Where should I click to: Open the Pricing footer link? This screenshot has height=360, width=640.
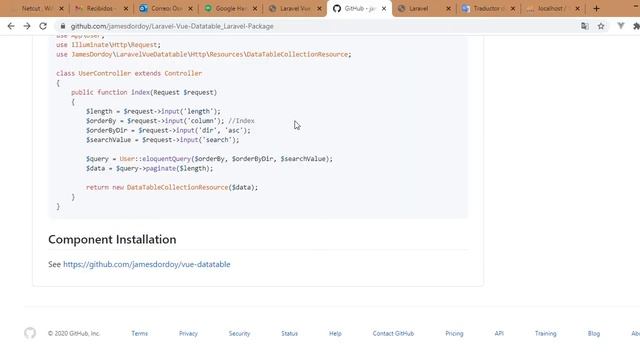click(454, 333)
